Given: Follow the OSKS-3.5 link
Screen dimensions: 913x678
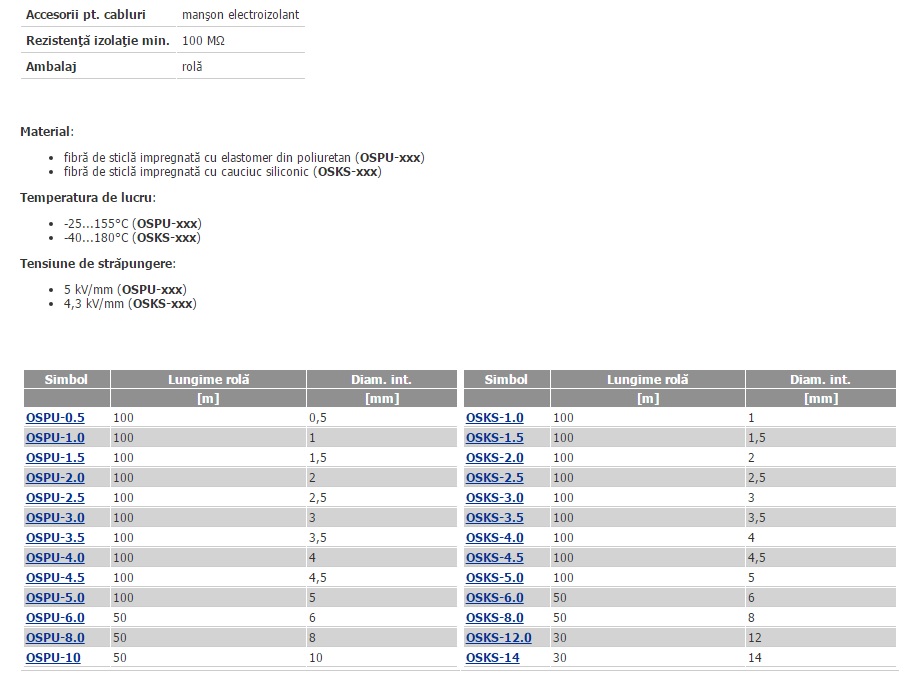Looking at the screenshot, I should 494,518.
